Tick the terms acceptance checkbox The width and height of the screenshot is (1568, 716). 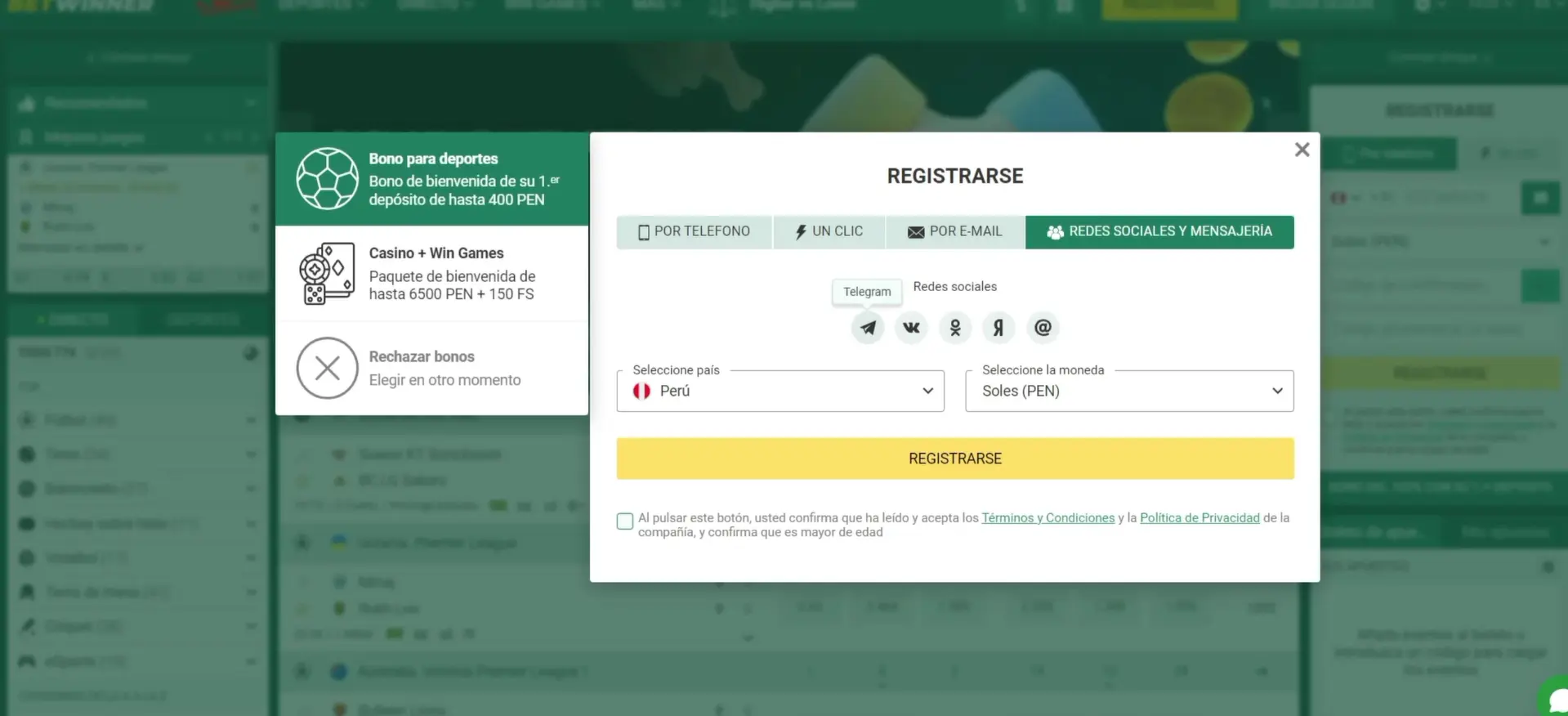[625, 521]
